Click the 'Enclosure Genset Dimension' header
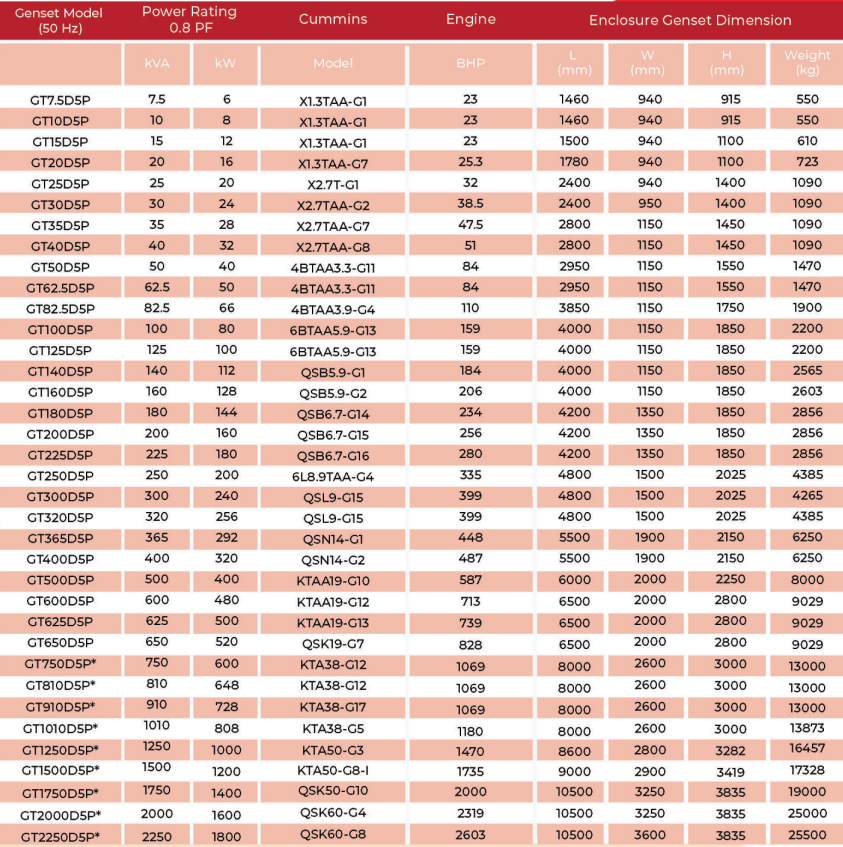This screenshot has height=847, width=843. pos(690,21)
